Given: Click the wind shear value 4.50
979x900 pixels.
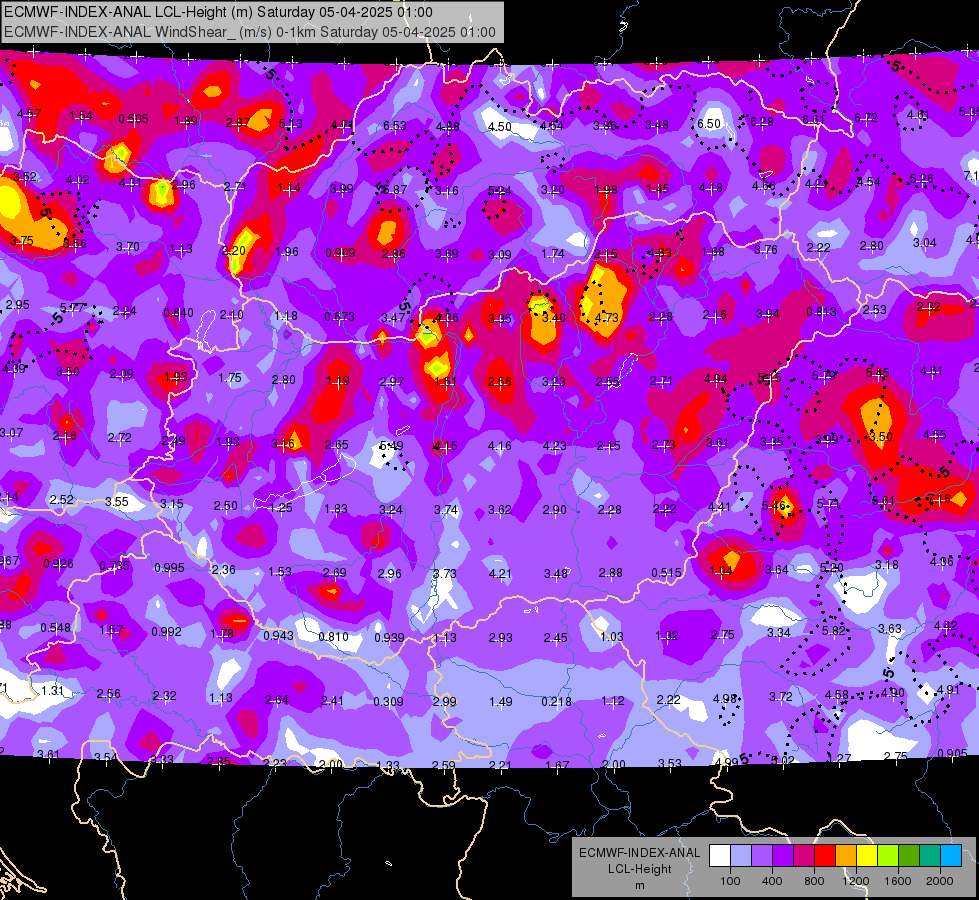Looking at the screenshot, I should point(499,126).
